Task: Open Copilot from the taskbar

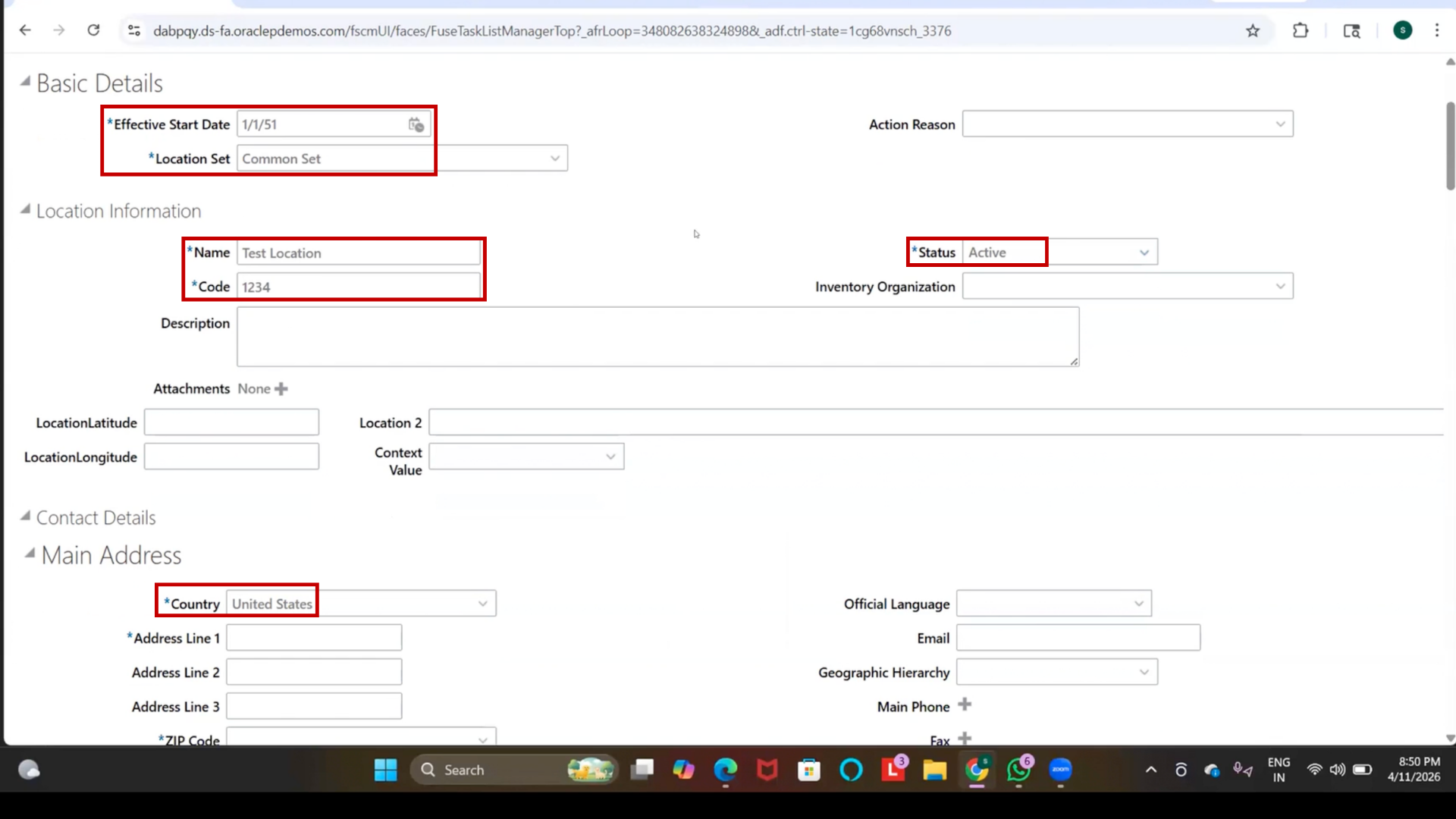Action: pos(684,770)
